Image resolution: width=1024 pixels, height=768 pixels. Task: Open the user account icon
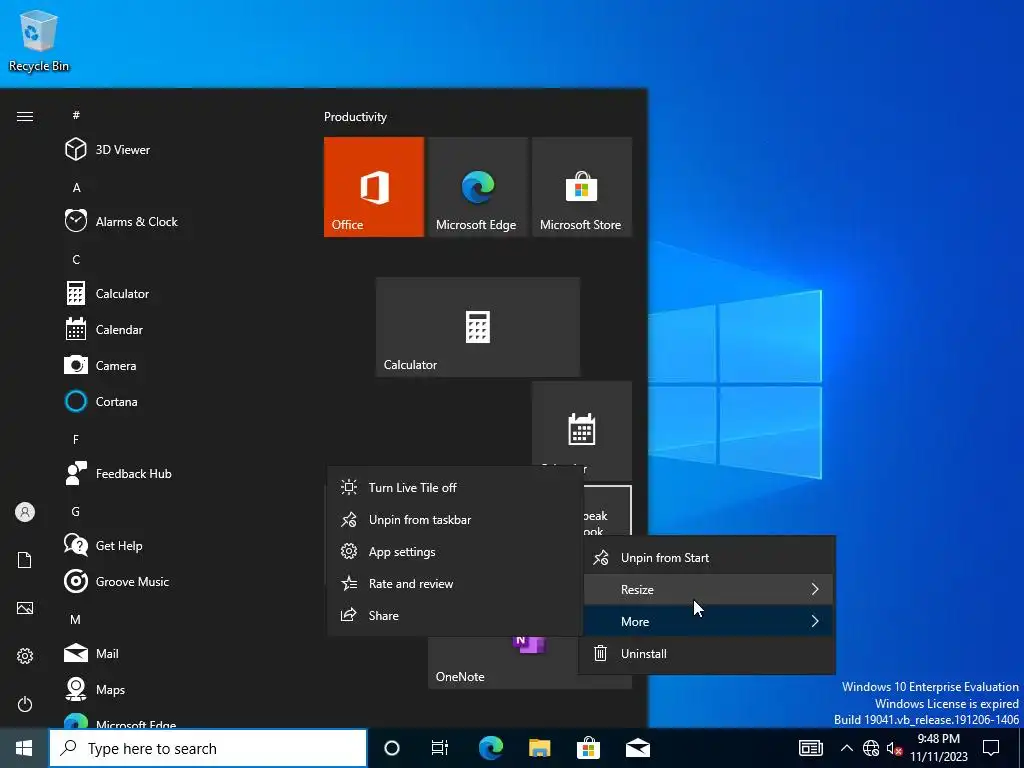click(25, 512)
